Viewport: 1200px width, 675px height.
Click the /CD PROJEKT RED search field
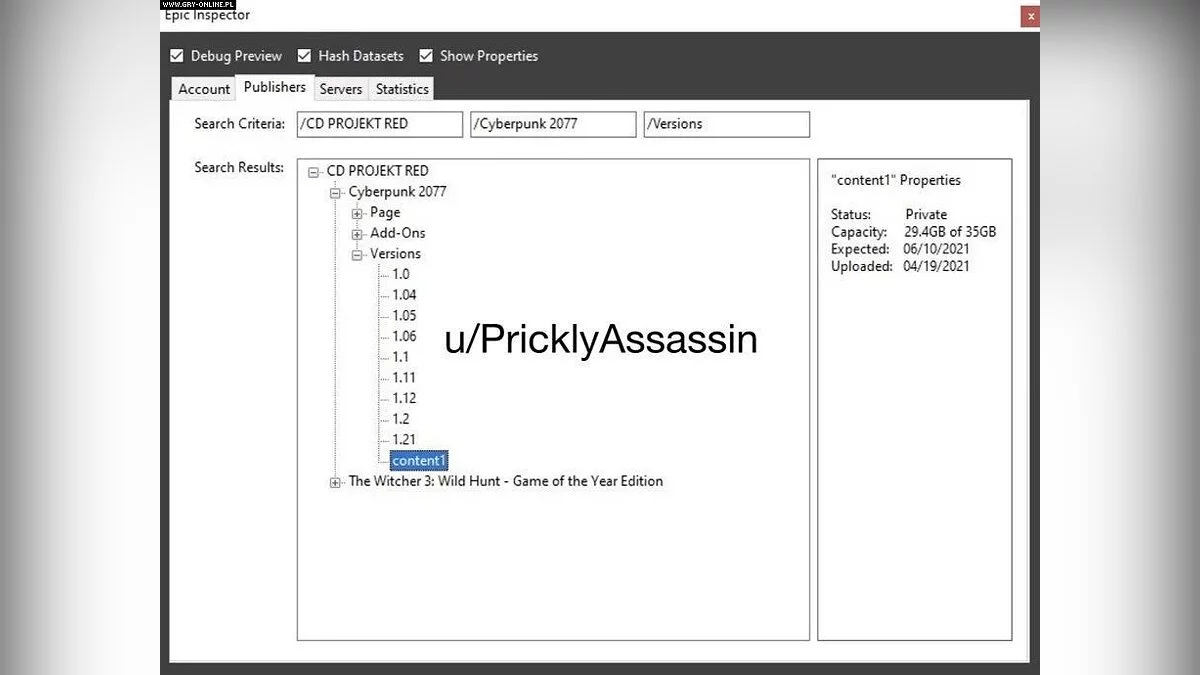pos(380,124)
